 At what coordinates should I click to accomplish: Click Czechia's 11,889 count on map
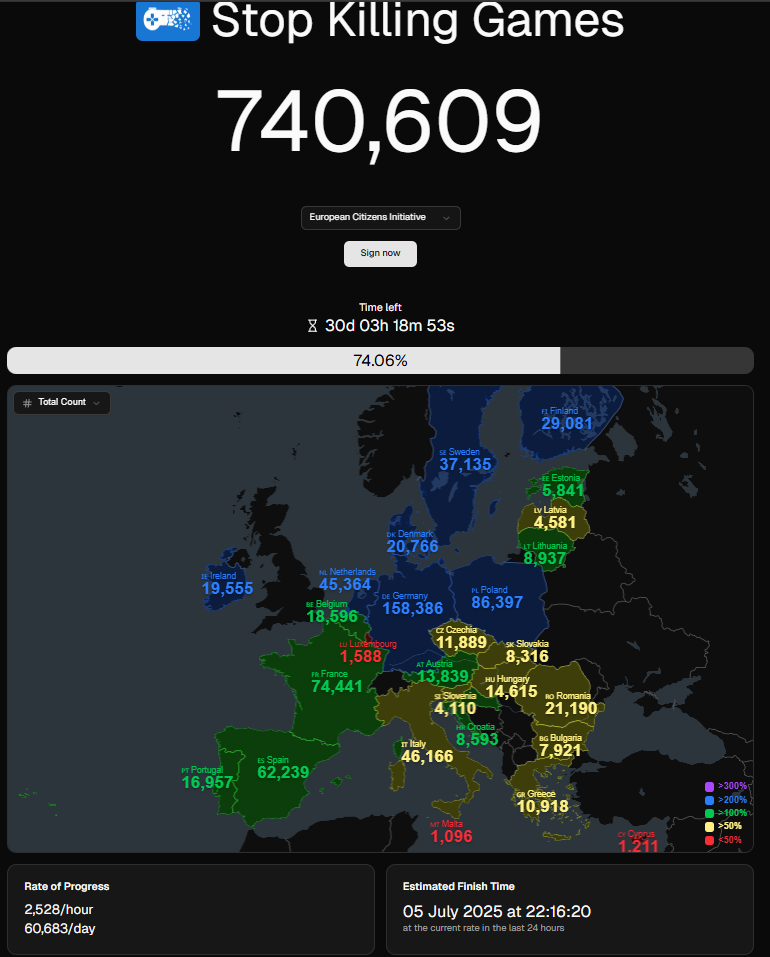pos(462,643)
